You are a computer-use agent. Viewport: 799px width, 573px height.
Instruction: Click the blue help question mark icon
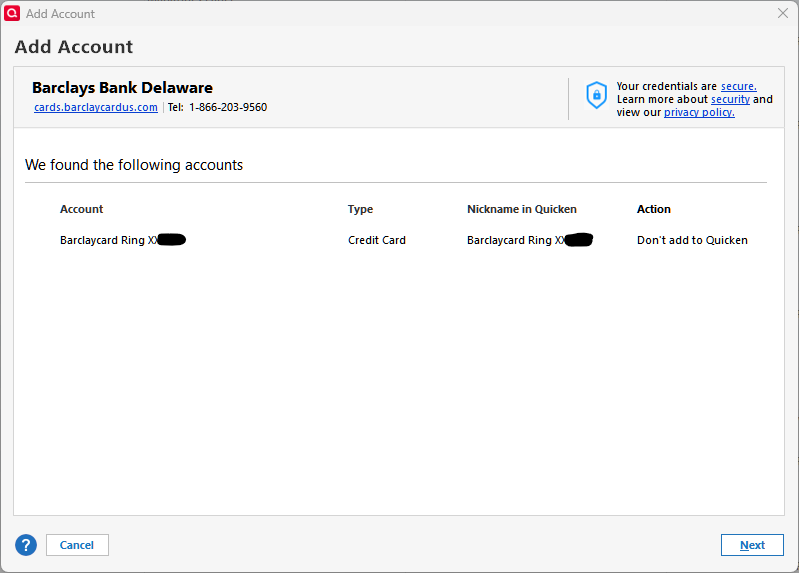26,545
